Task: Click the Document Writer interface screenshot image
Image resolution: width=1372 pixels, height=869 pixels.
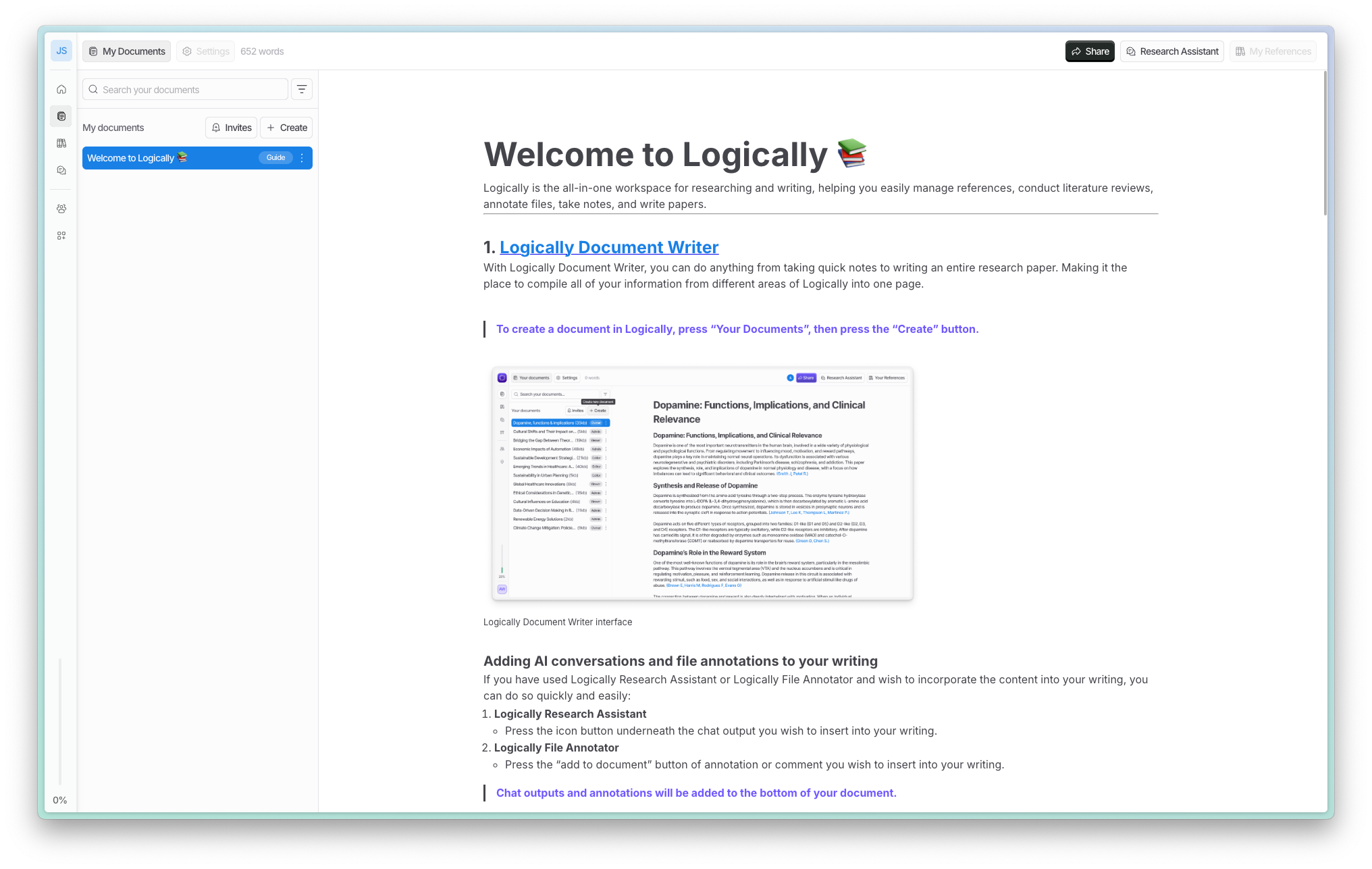Action: [702, 483]
